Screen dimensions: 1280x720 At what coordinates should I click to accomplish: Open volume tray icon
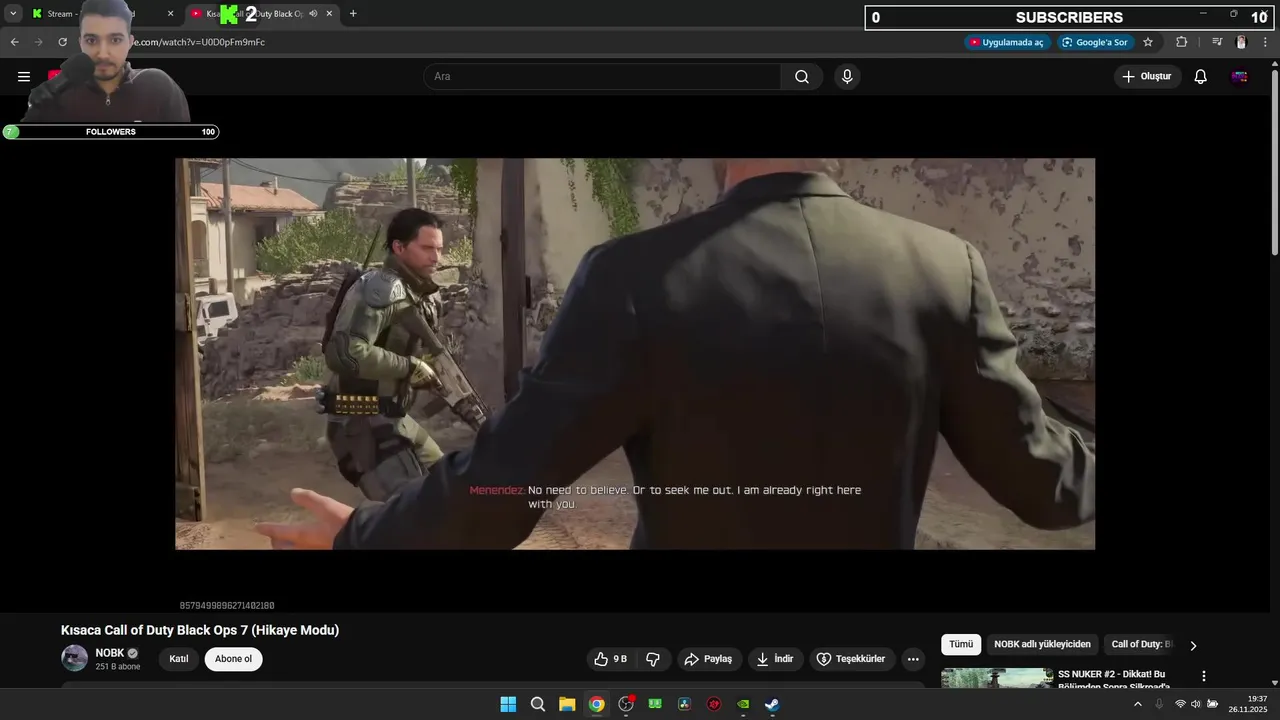(1196, 704)
